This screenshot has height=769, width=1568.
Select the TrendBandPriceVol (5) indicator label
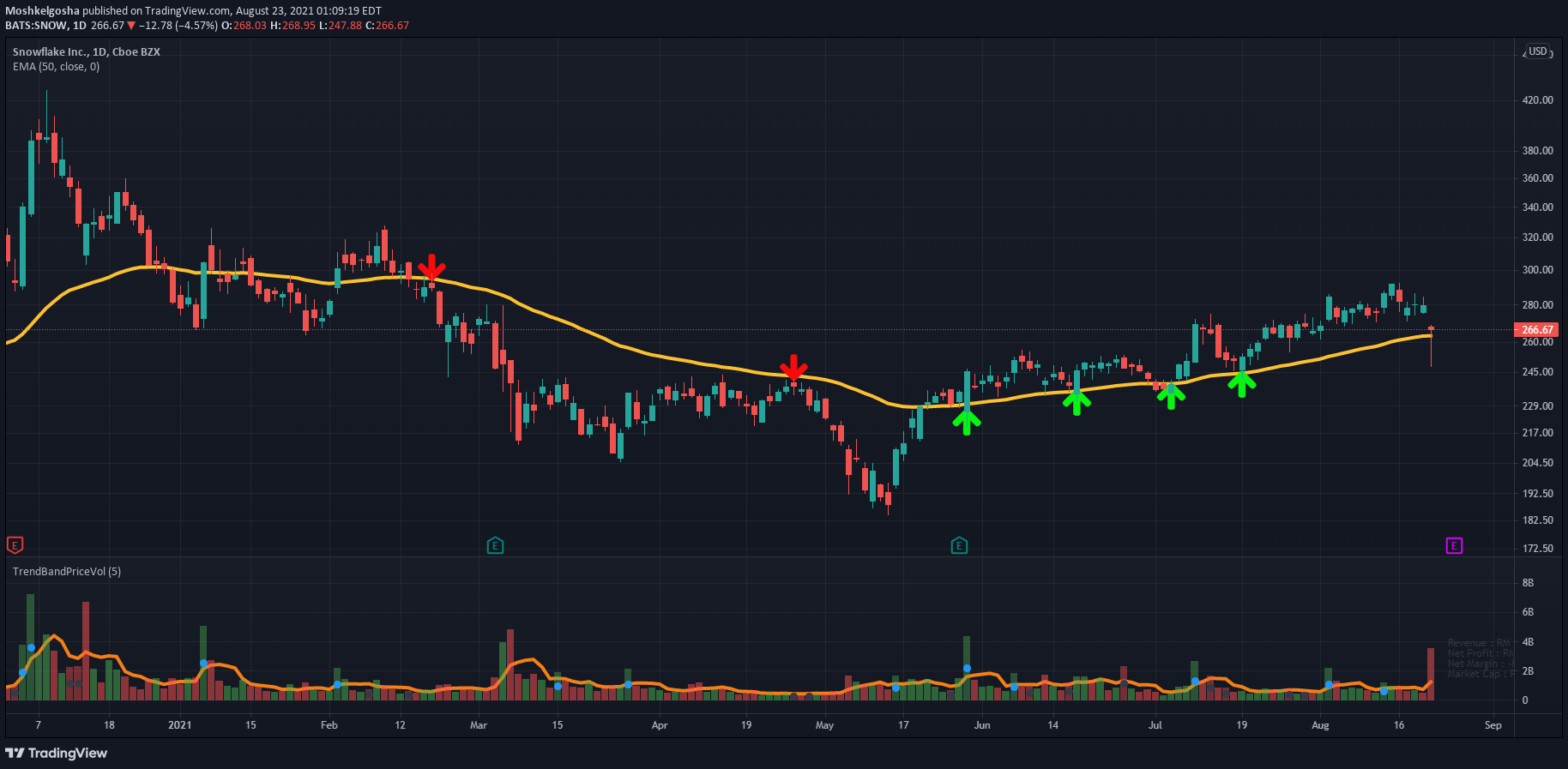click(x=67, y=571)
